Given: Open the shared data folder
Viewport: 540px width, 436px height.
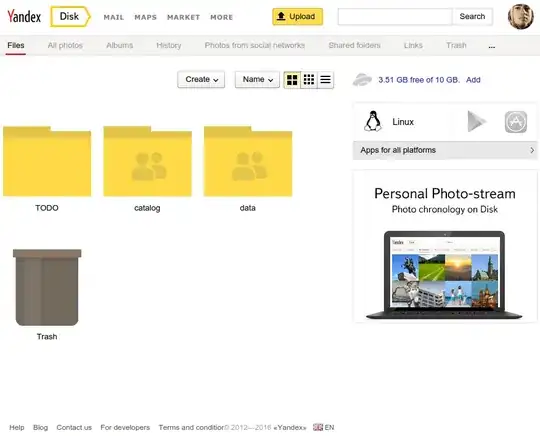Looking at the screenshot, I should pyautogui.click(x=248, y=161).
